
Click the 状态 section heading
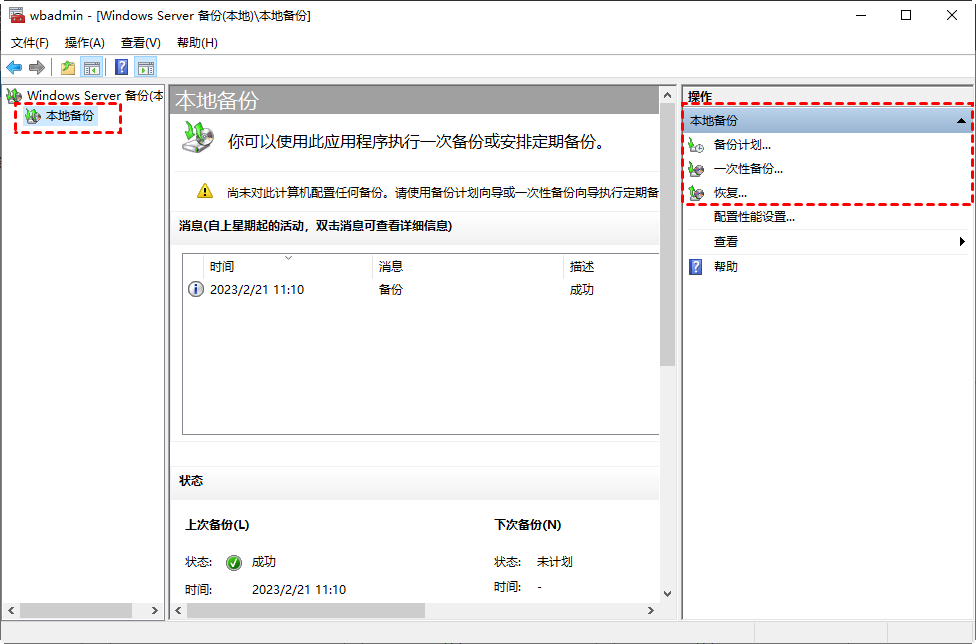point(191,481)
